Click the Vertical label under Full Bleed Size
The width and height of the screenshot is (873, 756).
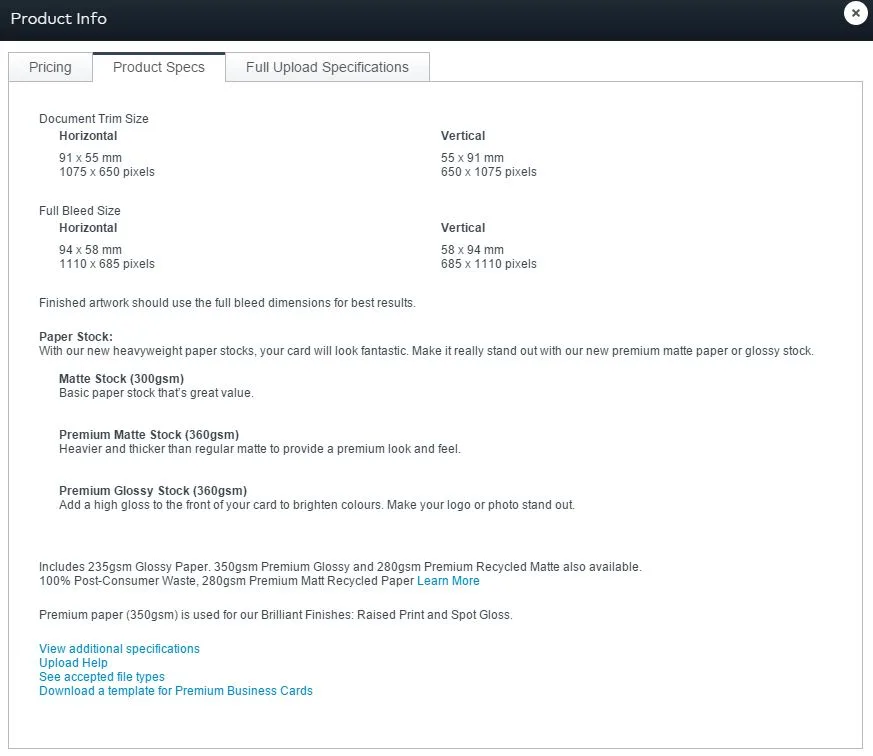point(463,227)
